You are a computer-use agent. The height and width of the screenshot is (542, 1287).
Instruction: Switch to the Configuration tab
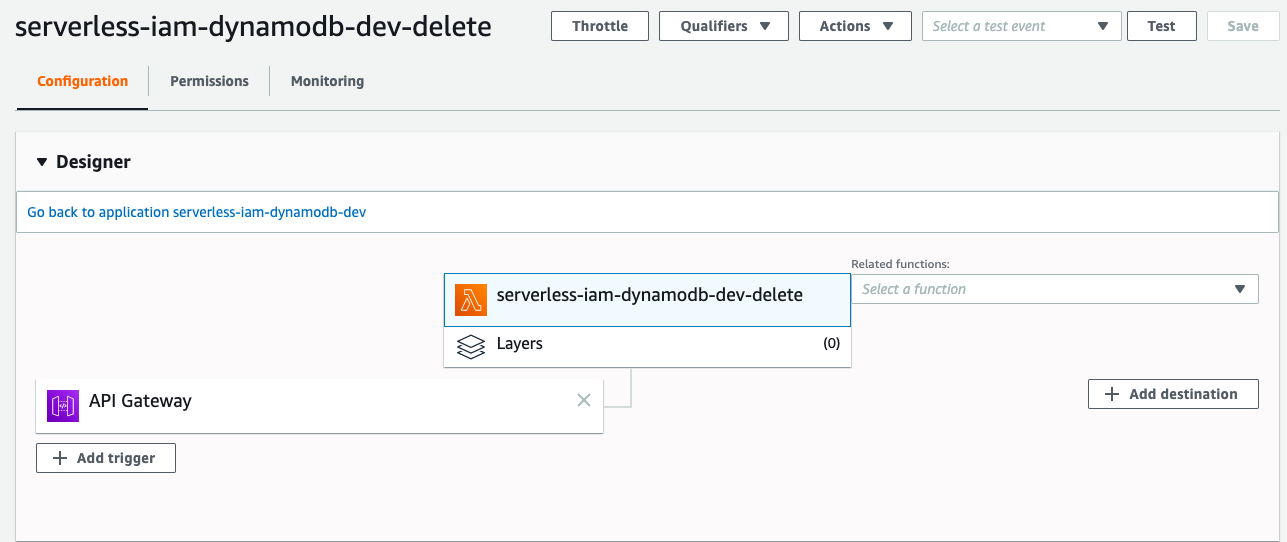tap(82, 81)
